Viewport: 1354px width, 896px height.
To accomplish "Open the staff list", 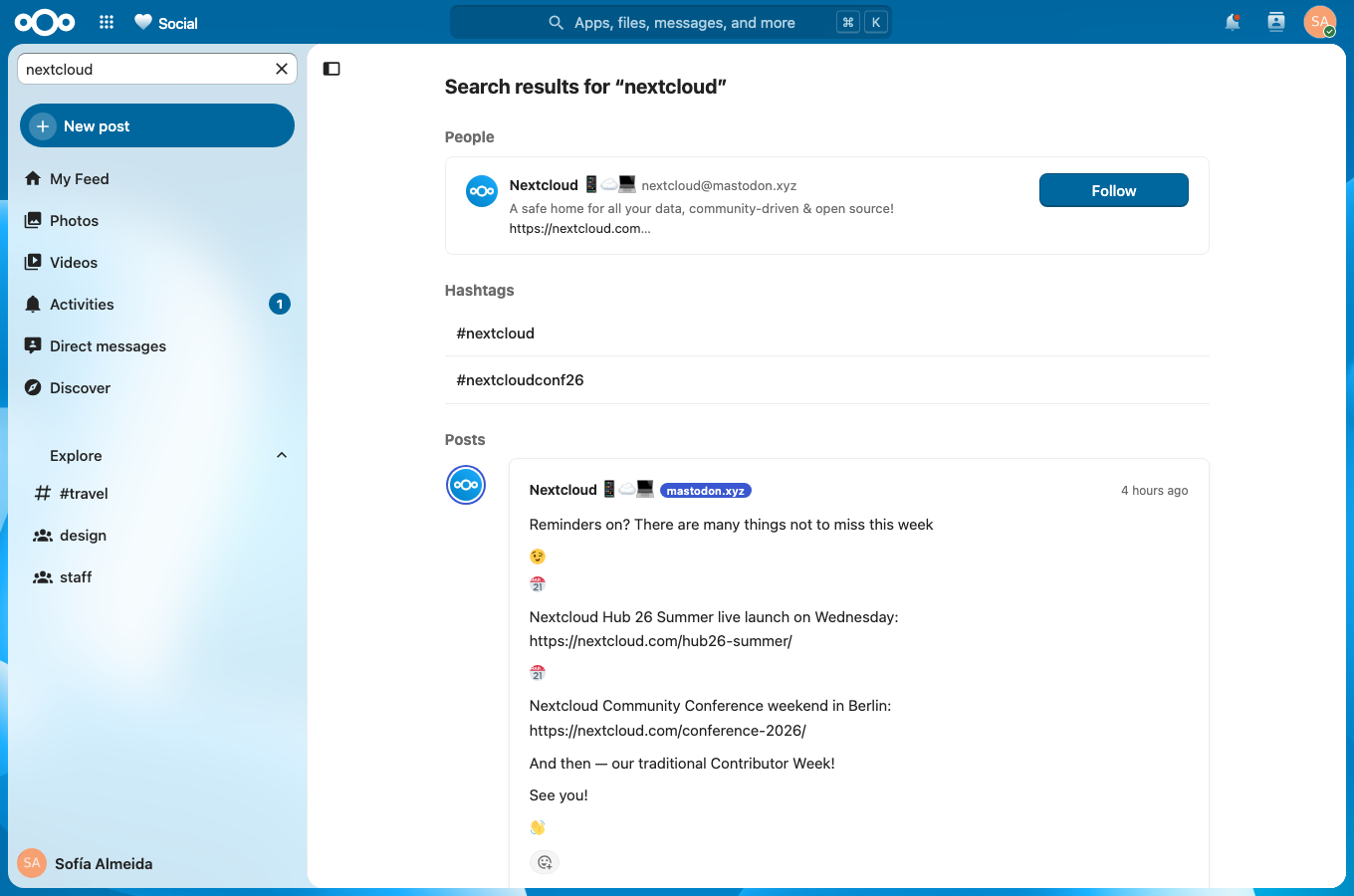I will 157,577.
